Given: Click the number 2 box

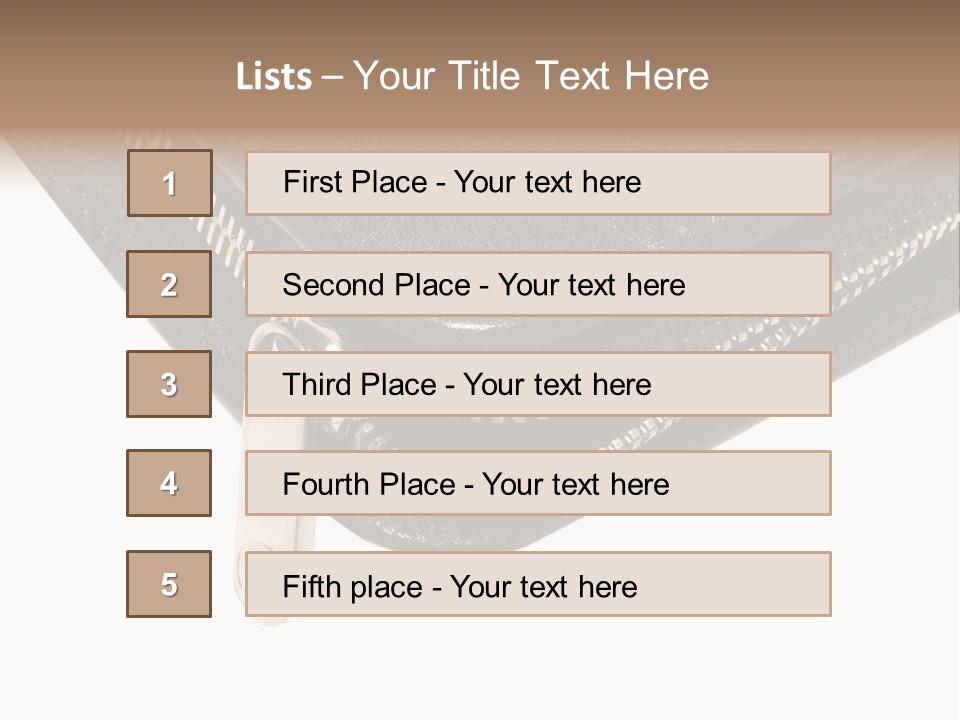Looking at the screenshot, I should click(x=169, y=284).
